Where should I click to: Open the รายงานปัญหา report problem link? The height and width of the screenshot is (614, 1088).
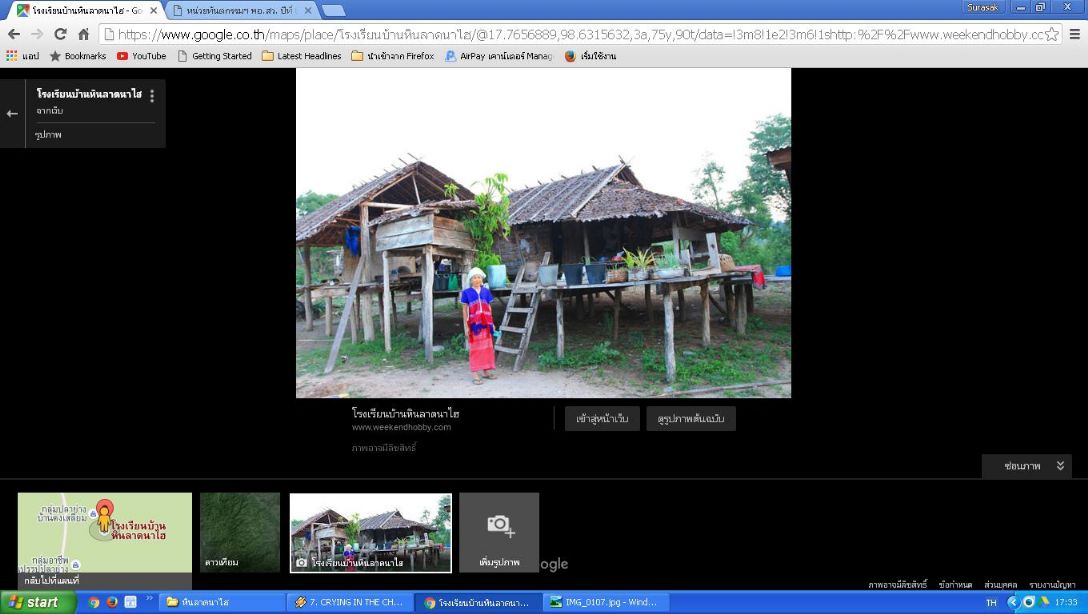pyautogui.click(x=1052, y=585)
